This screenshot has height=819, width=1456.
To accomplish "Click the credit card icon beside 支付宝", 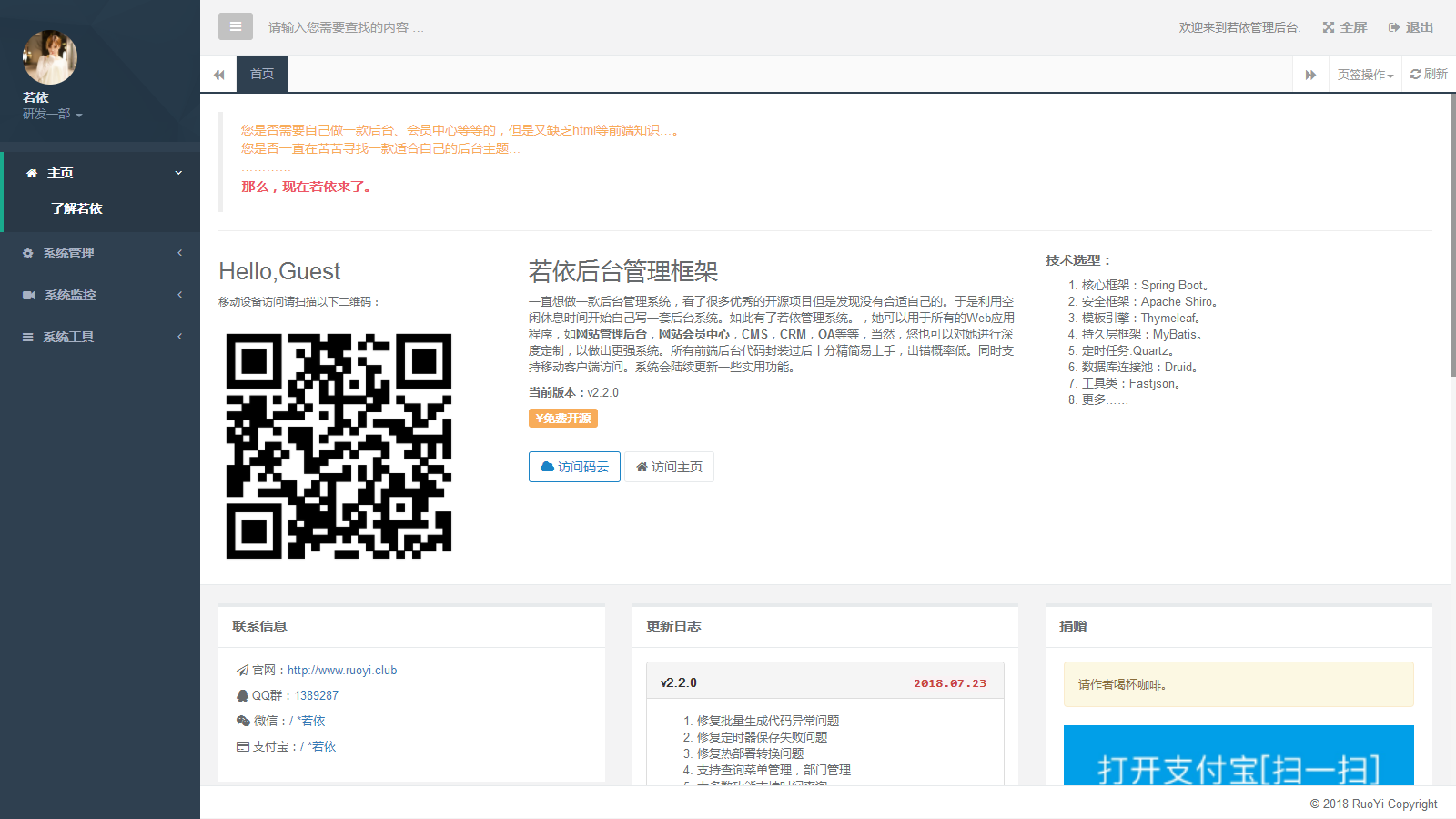I will click(243, 747).
